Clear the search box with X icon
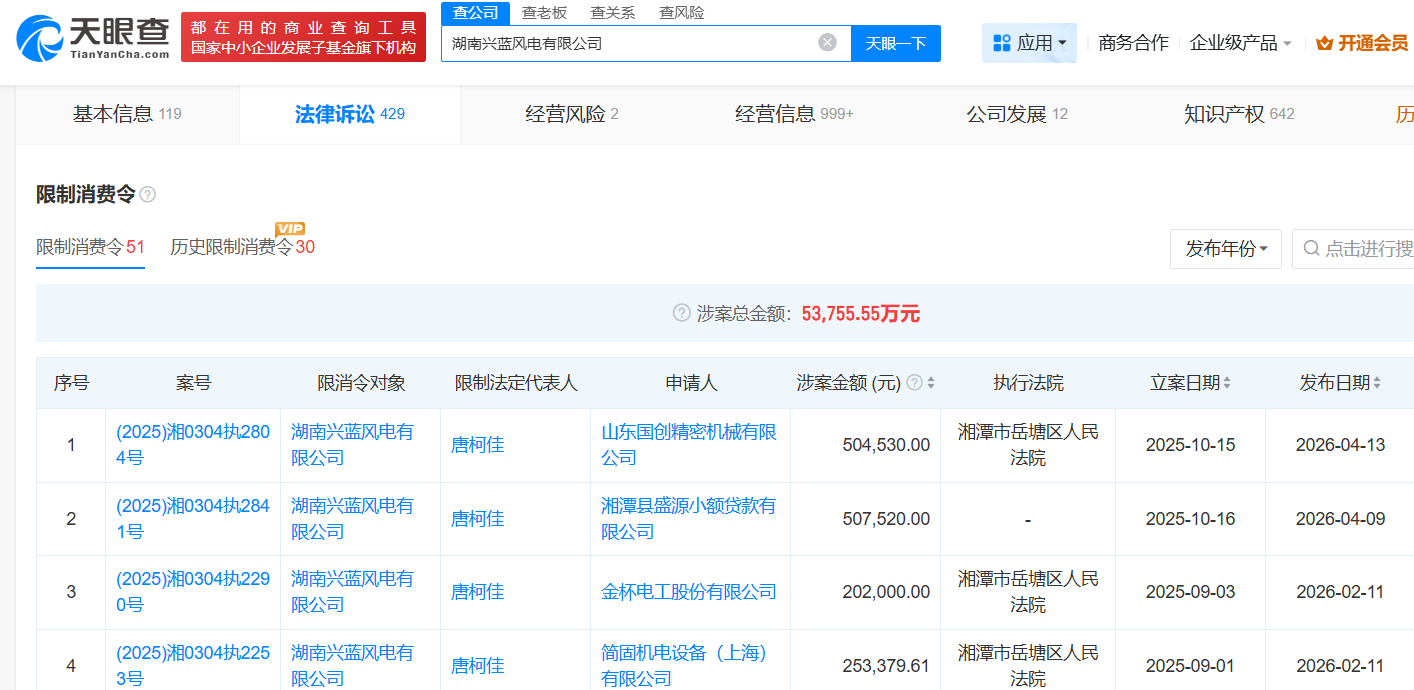Image resolution: width=1414 pixels, height=690 pixels. (827, 42)
